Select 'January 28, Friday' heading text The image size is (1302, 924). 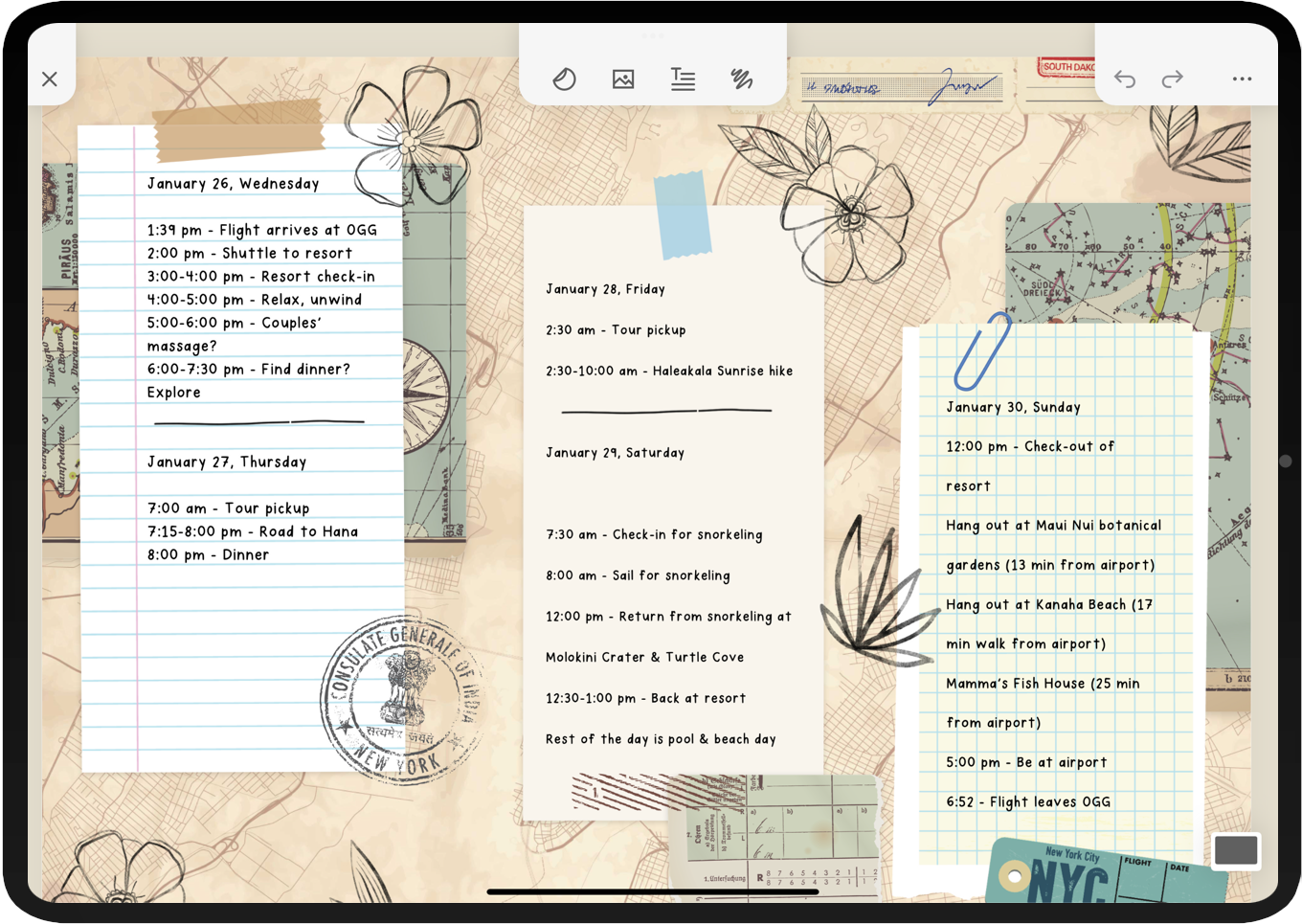point(605,289)
